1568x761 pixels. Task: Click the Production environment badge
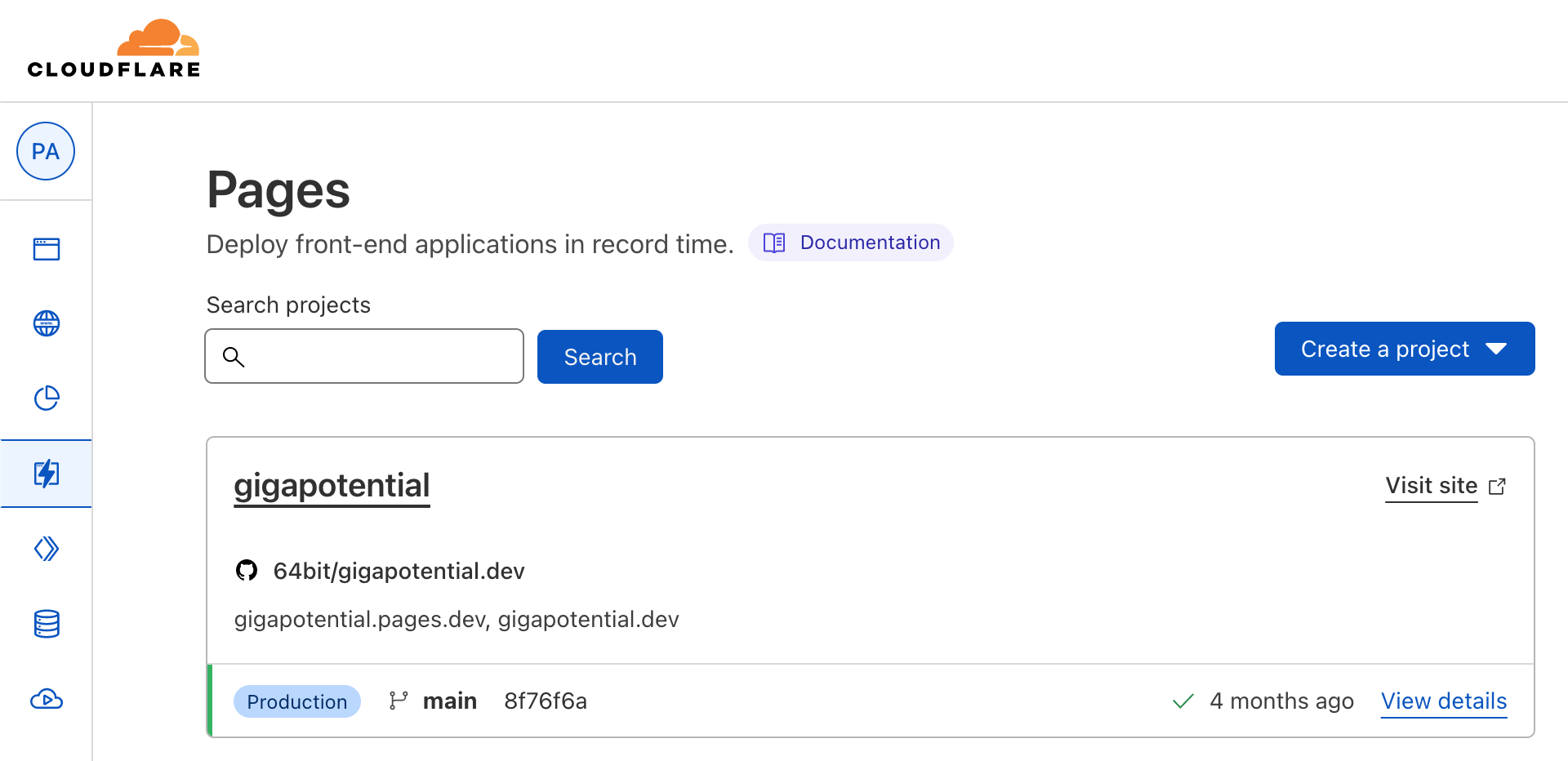[x=297, y=701]
